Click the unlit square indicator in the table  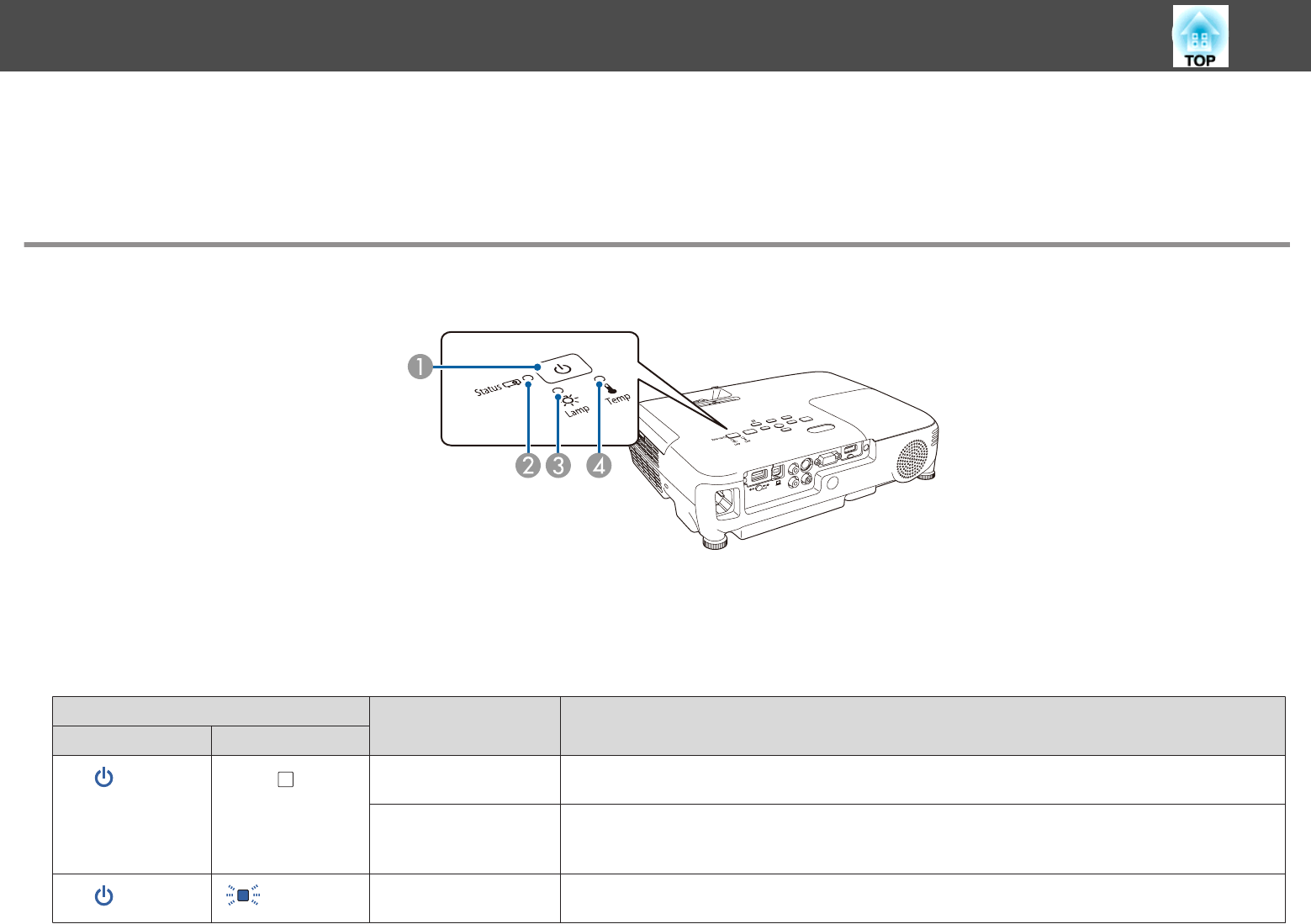285,779
